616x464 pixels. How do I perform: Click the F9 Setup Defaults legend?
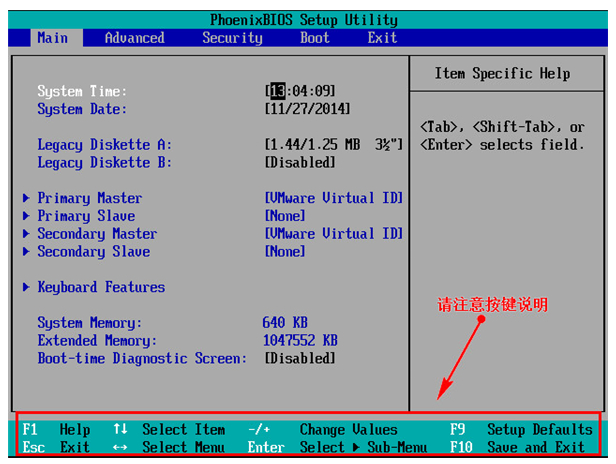521,429
